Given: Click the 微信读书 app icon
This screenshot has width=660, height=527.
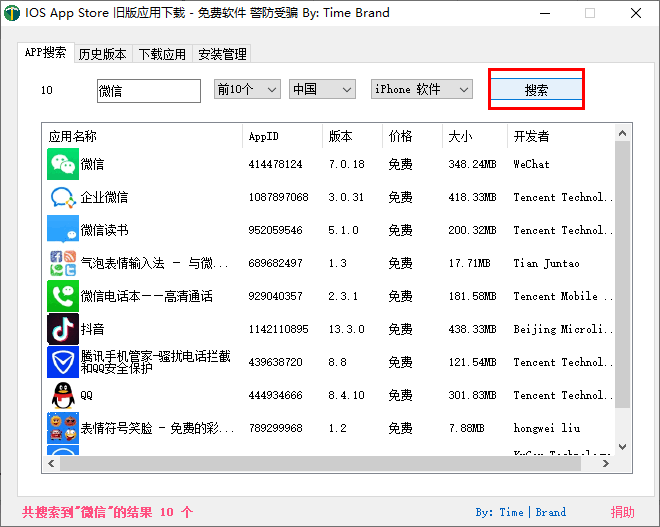Looking at the screenshot, I should pyautogui.click(x=63, y=230).
